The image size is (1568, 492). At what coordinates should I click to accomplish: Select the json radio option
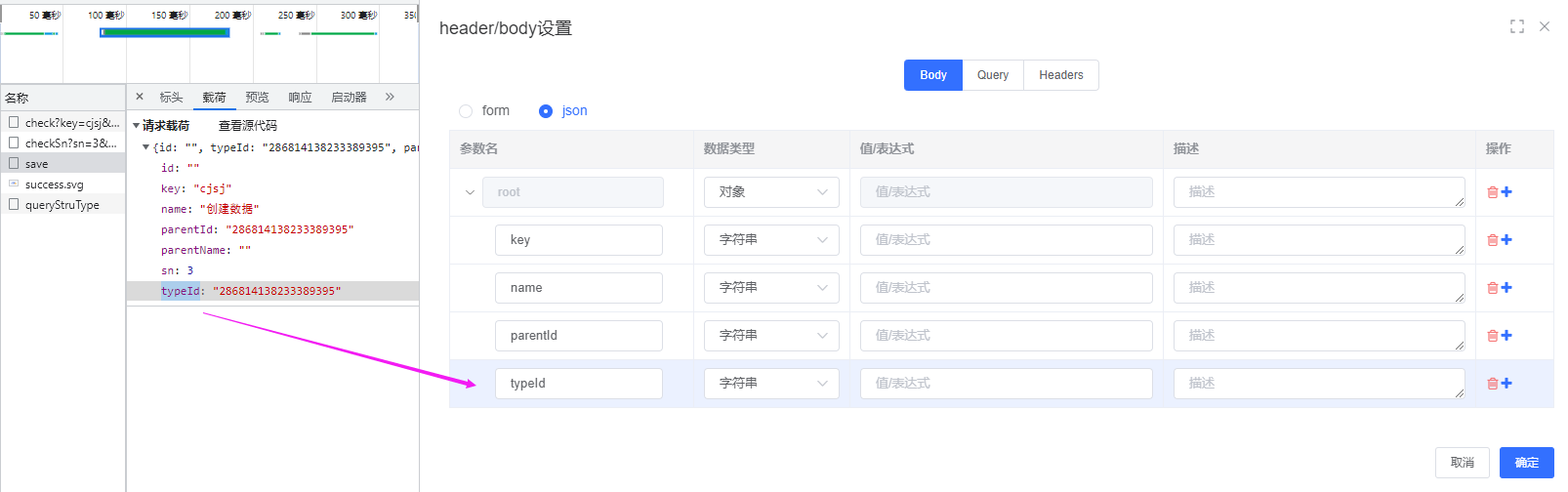[546, 111]
